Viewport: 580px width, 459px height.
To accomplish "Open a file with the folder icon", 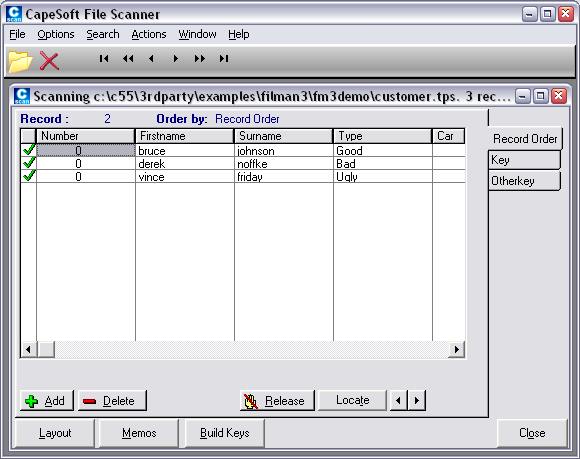I will (20, 61).
